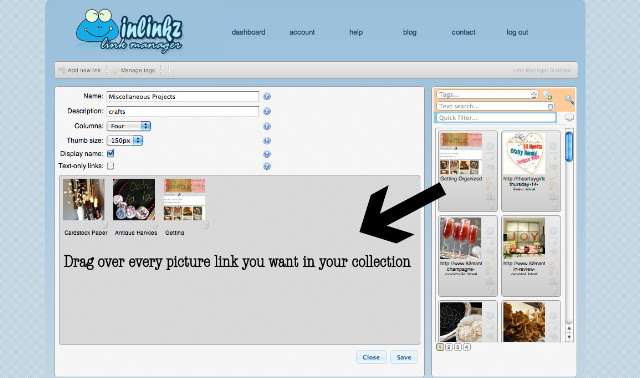Select the champagne cocktails link thumbnail
This screenshot has height=378, width=640.
(x=461, y=238)
